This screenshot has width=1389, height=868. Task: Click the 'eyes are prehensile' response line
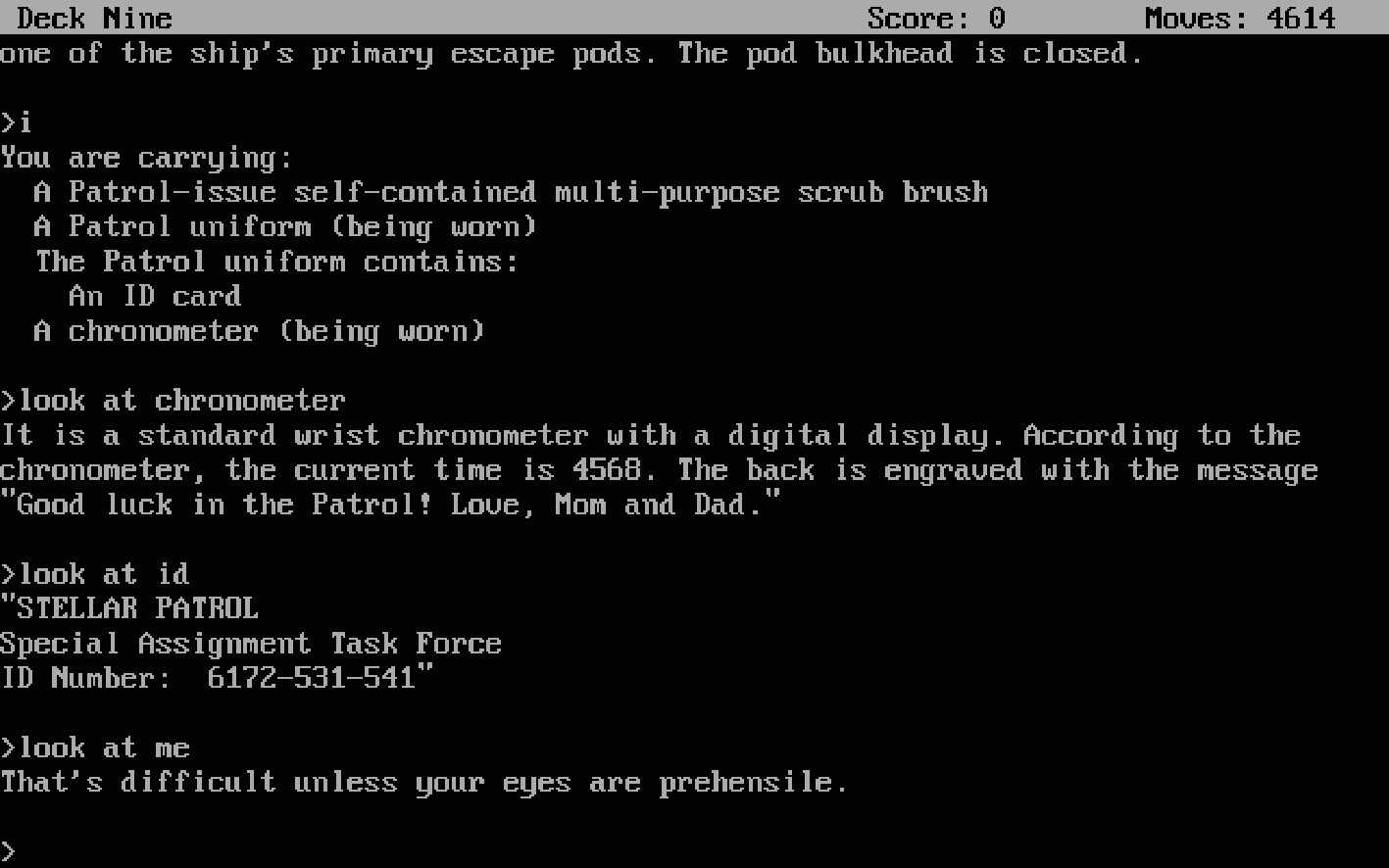423,783
